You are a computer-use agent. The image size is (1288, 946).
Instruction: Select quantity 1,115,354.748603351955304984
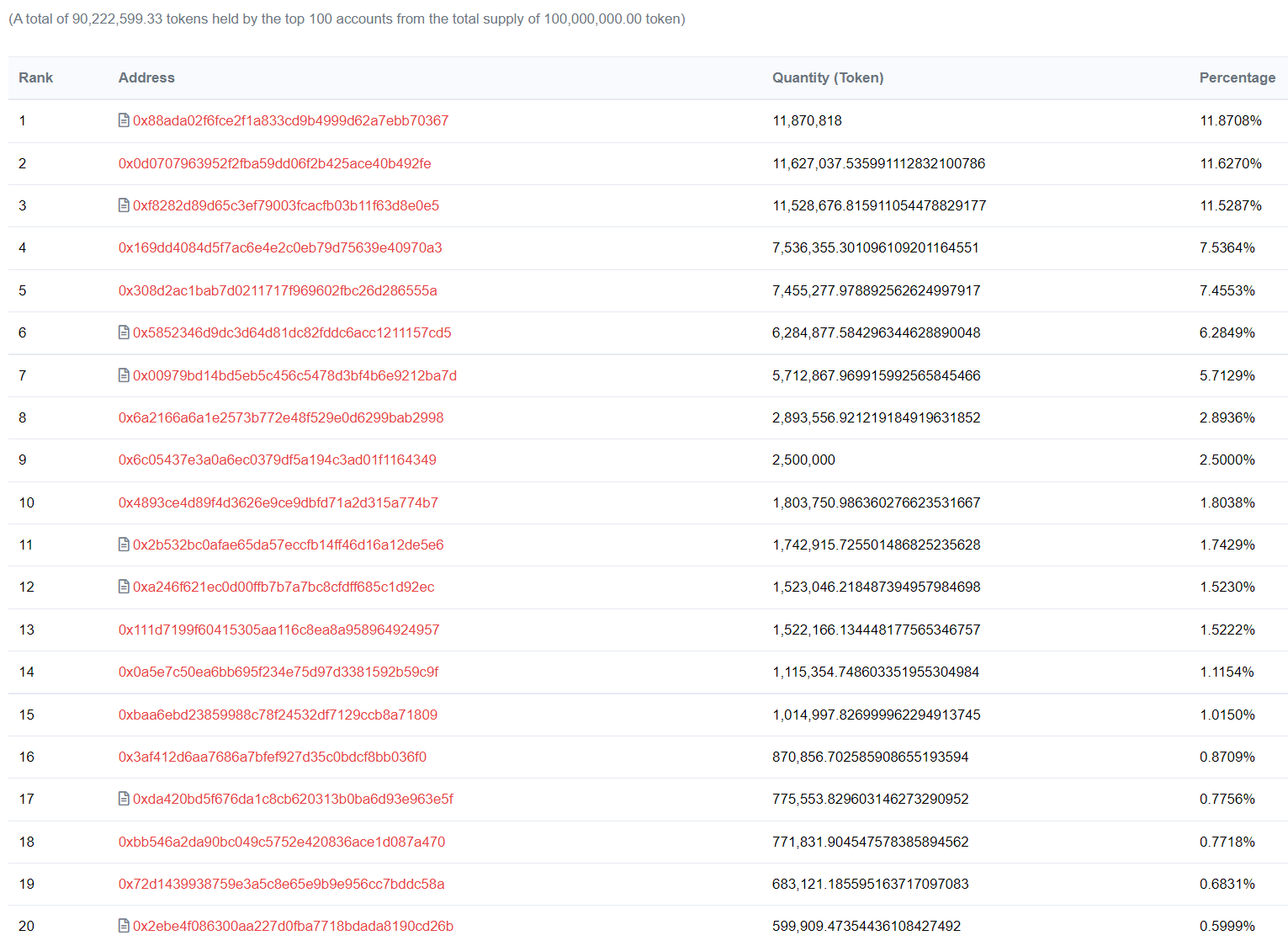click(876, 672)
